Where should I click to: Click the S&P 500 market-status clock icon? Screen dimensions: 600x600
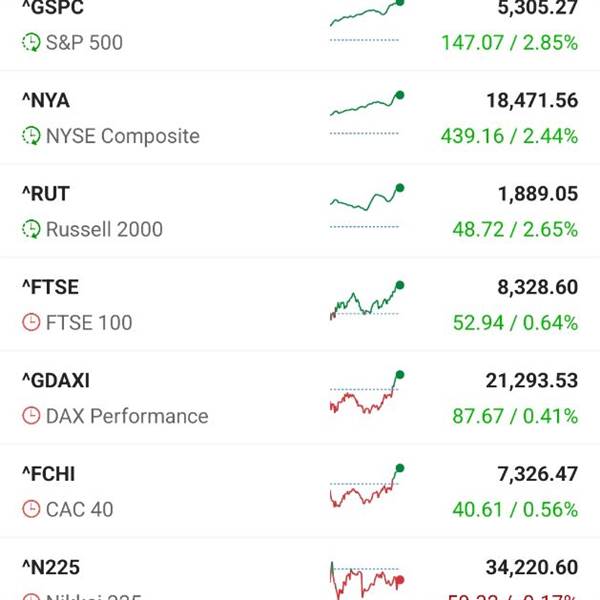[x=31, y=42]
